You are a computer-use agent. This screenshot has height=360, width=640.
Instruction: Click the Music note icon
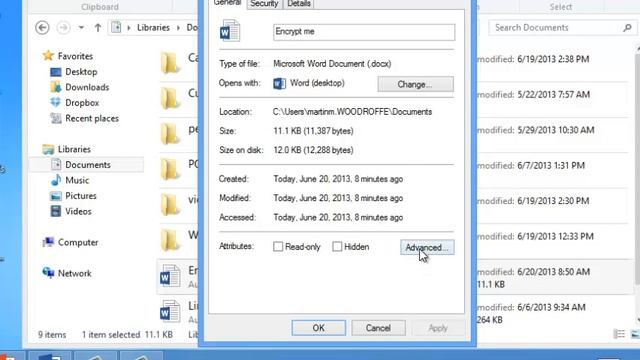56,180
